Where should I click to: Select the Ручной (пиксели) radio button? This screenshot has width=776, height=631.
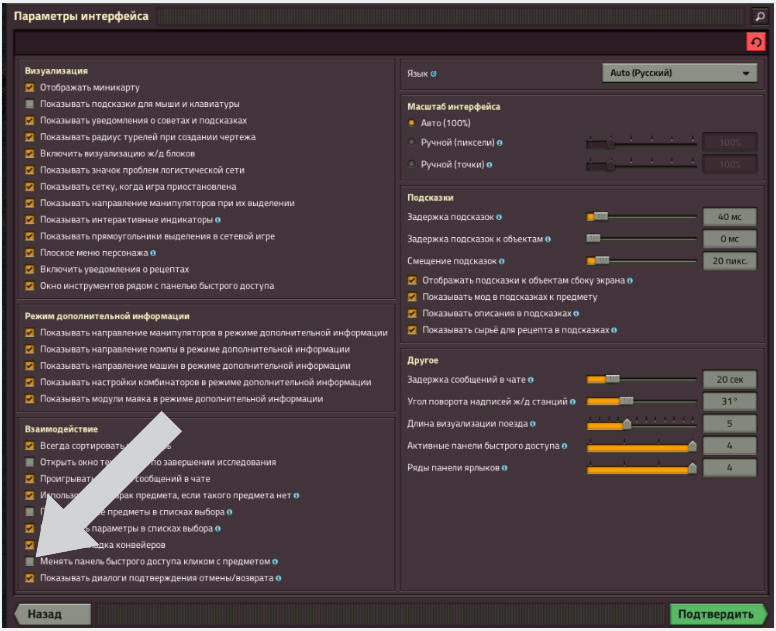coord(411,143)
